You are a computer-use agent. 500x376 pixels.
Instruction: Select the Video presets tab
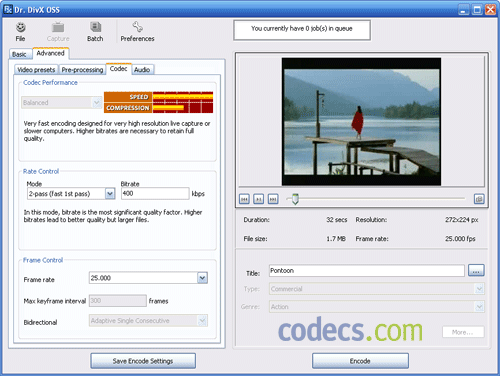[36, 70]
